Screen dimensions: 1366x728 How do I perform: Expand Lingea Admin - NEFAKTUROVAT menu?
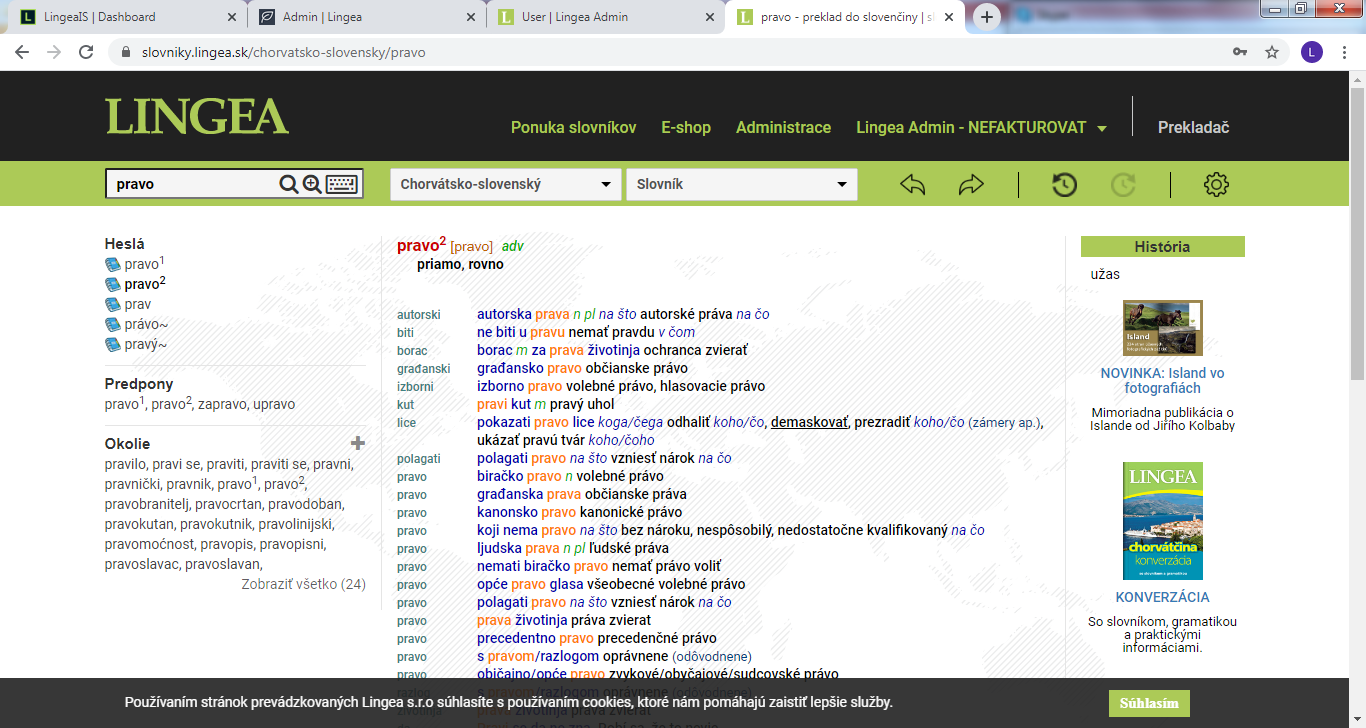[x=981, y=128]
